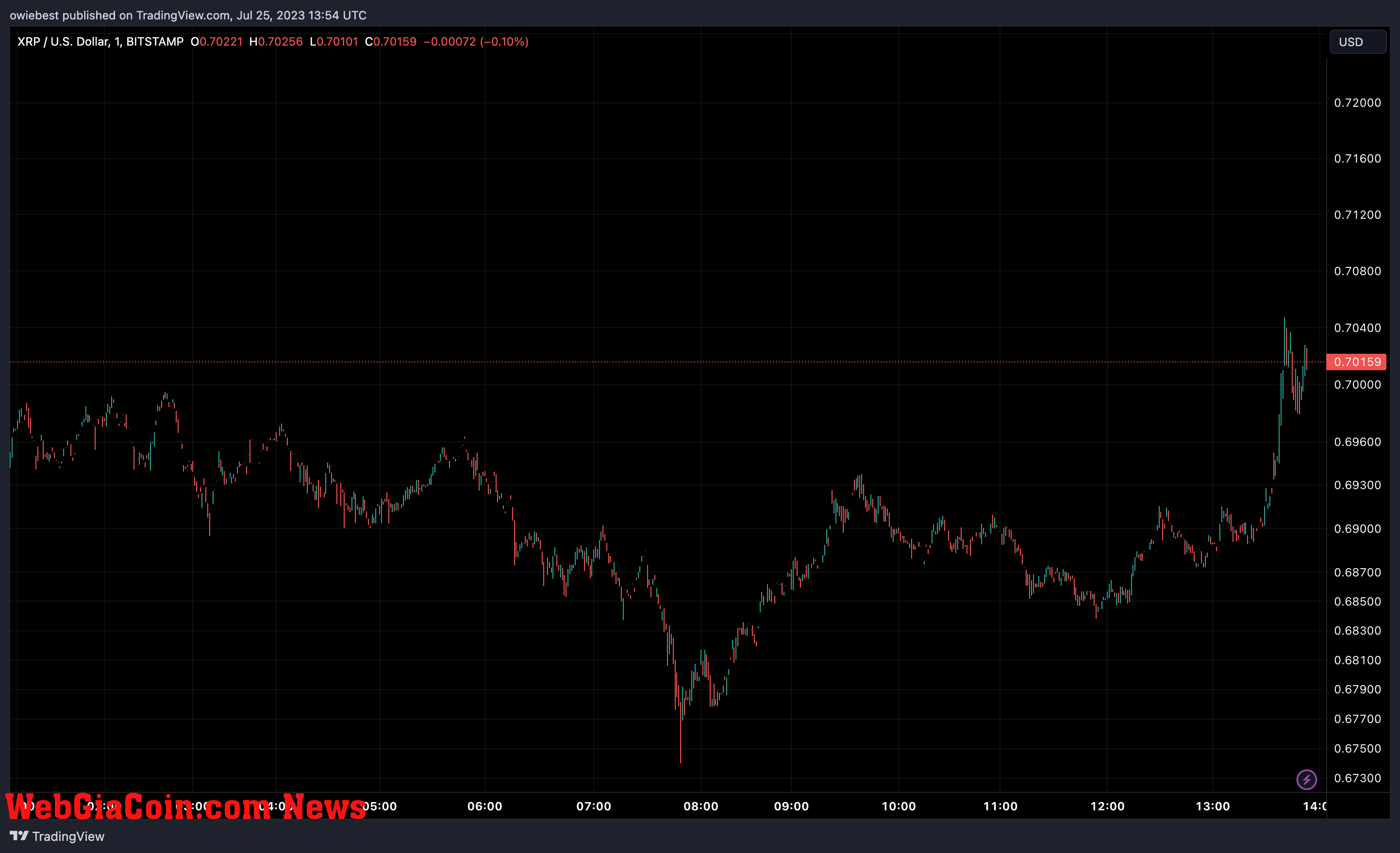1400x853 pixels.
Task: Click the 0.68700 price axis label
Action: pyautogui.click(x=1357, y=573)
